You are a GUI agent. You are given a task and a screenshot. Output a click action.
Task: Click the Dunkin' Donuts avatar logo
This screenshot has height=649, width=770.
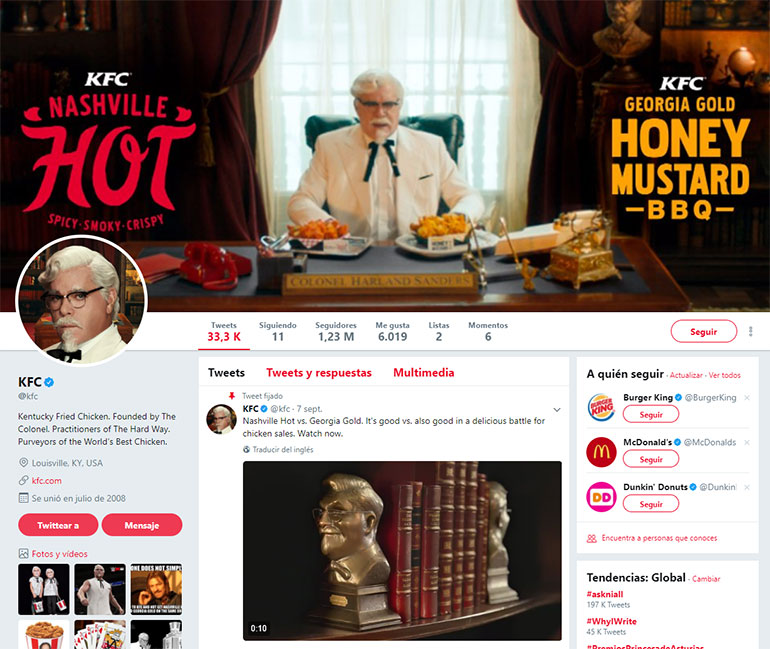(601, 497)
